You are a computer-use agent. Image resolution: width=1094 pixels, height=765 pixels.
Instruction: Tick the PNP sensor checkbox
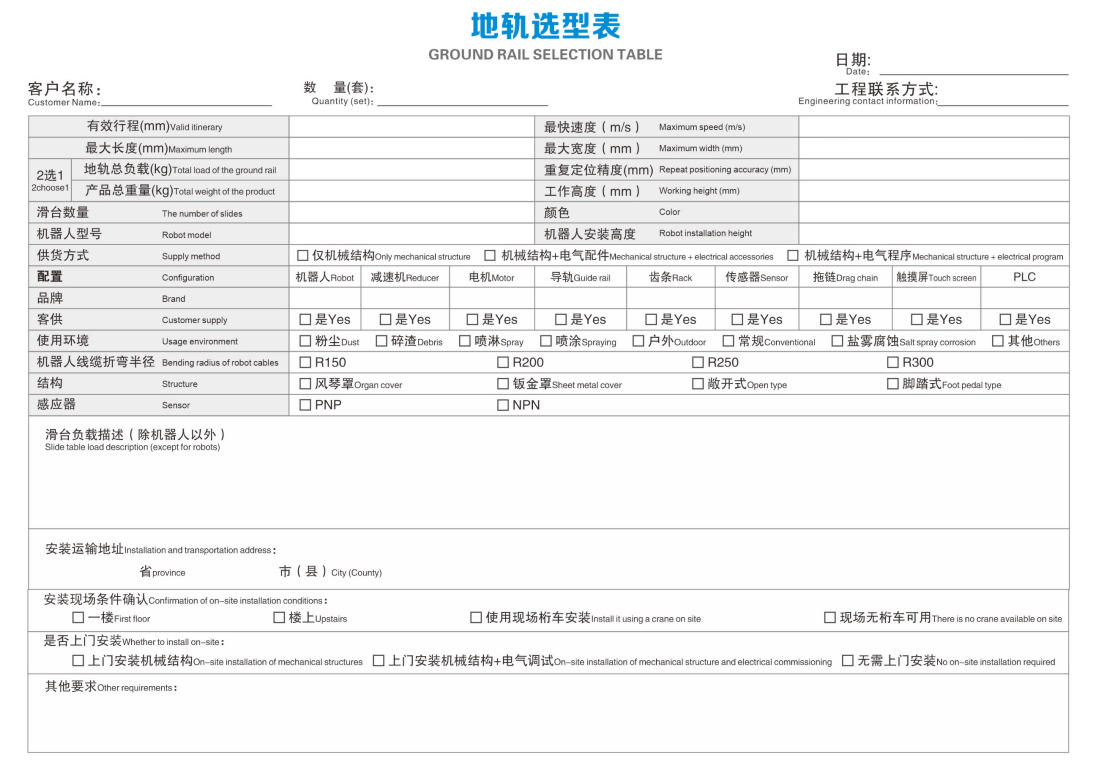[x=306, y=405]
